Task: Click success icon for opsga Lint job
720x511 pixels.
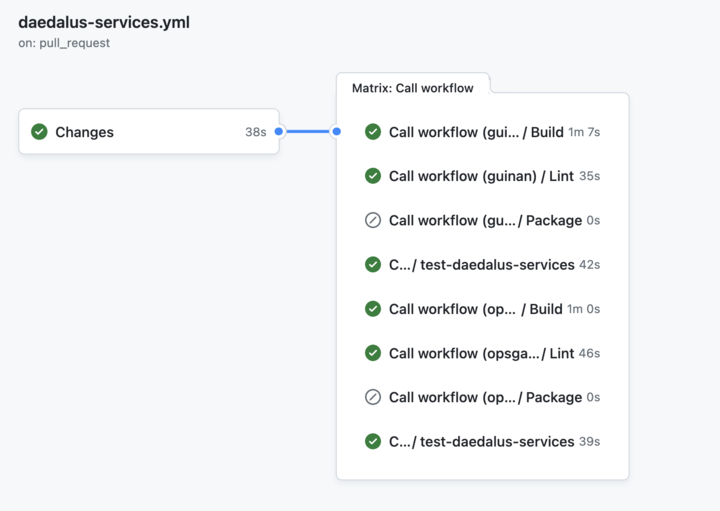Action: point(373,353)
